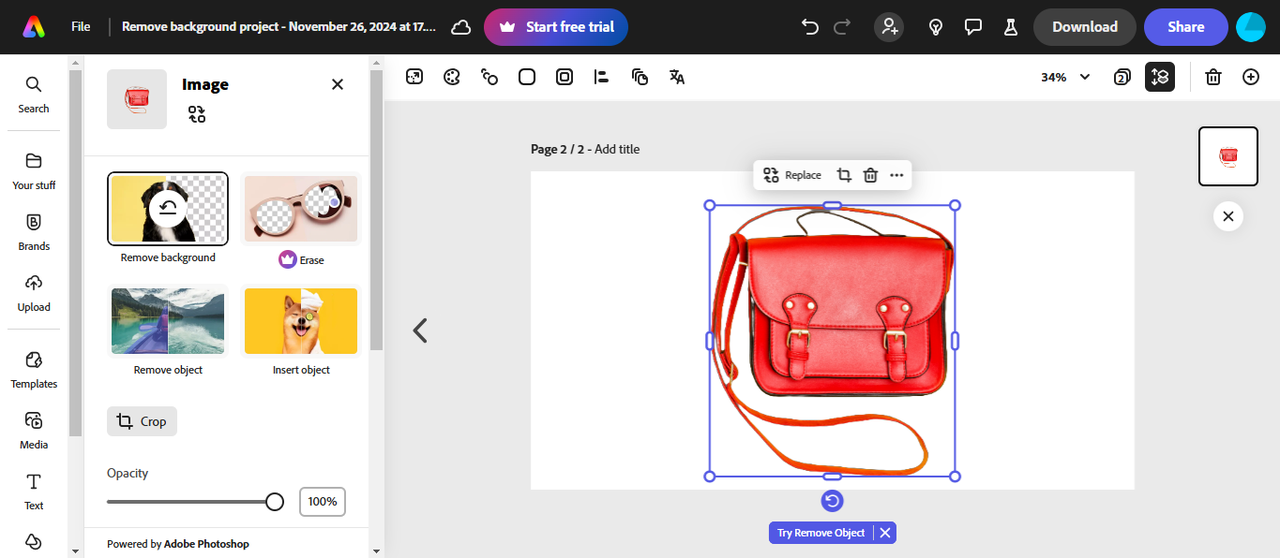The height and width of the screenshot is (558, 1280).
Task: Click the Crop button in panel
Action: click(142, 421)
